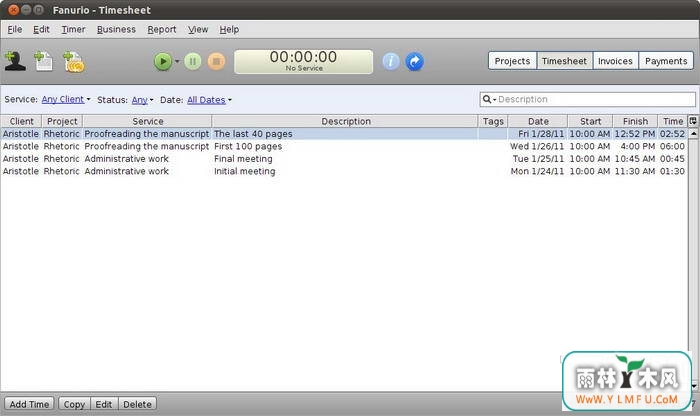Click the Edit button at the bottom

[104, 404]
